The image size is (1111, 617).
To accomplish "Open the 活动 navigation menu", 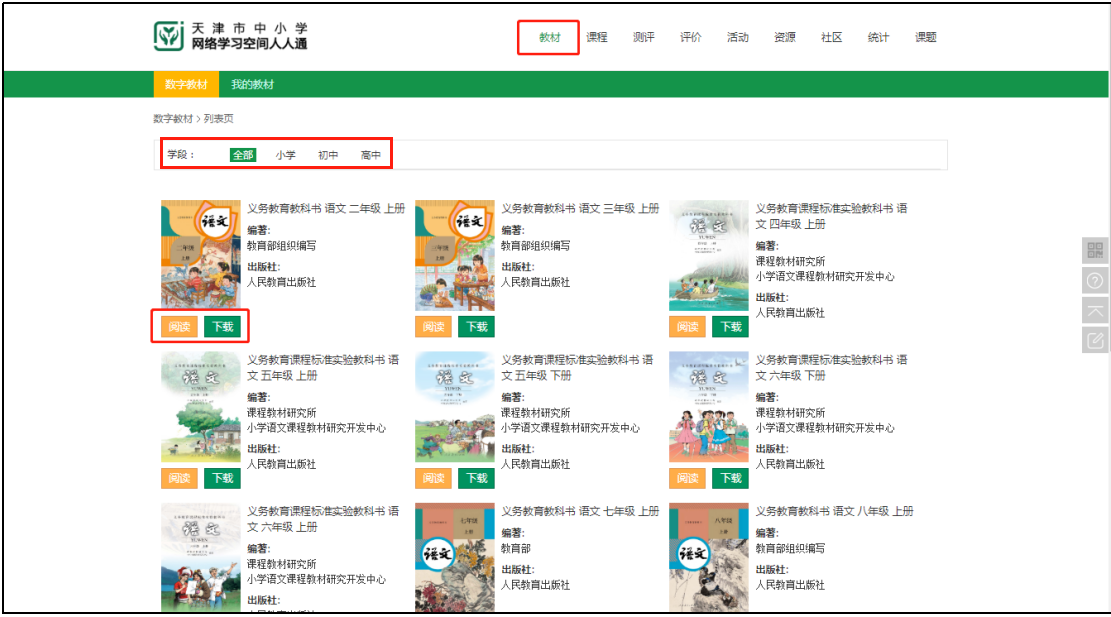I will [738, 38].
